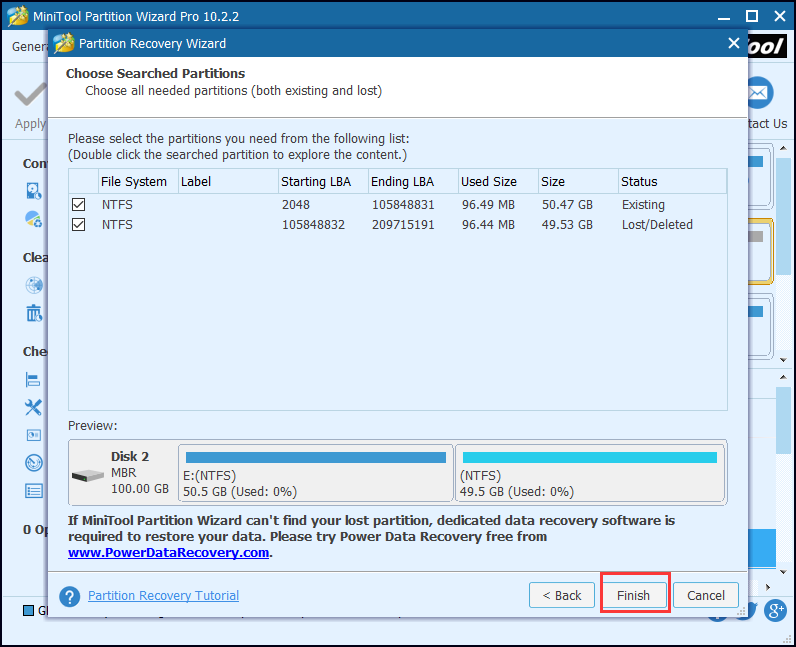Screen dimensions: 796x647
Task: Click the Disk 2 hard drive icon
Action: (x=87, y=476)
